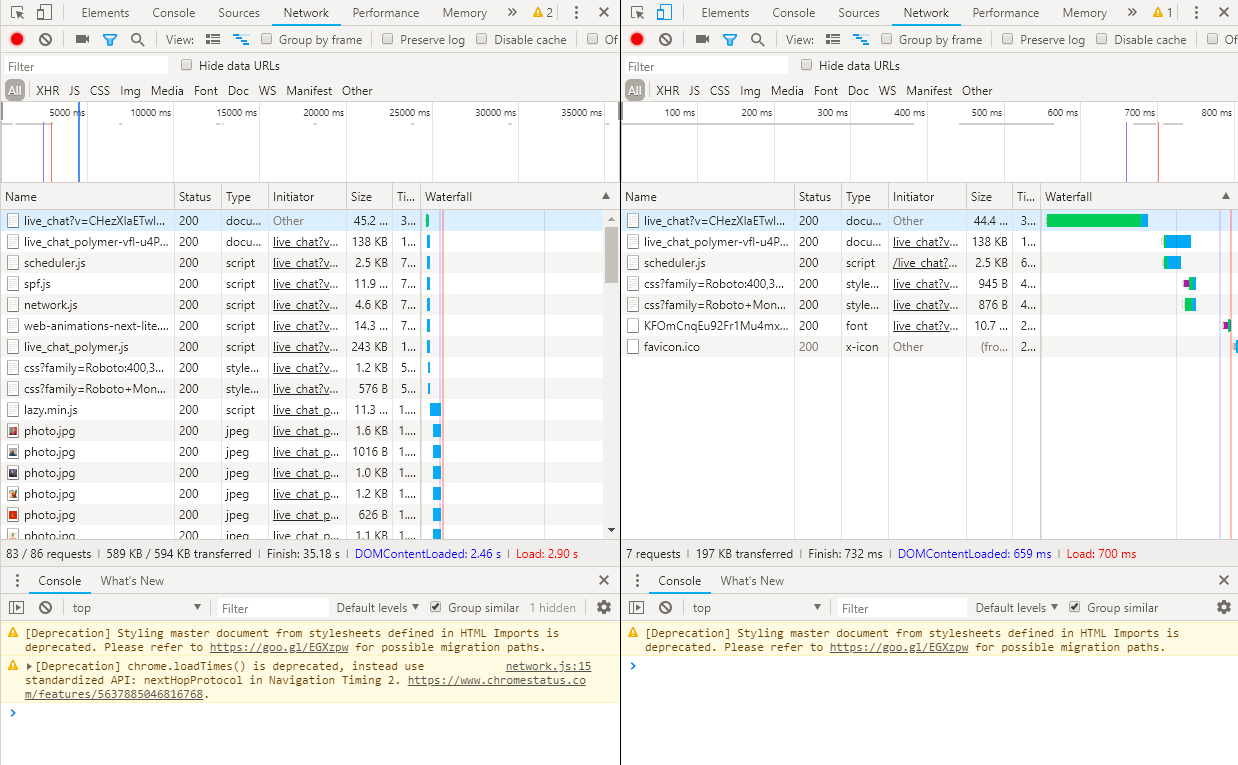Open the What's New tab in the right drawer
1238x765 pixels.
[752, 581]
